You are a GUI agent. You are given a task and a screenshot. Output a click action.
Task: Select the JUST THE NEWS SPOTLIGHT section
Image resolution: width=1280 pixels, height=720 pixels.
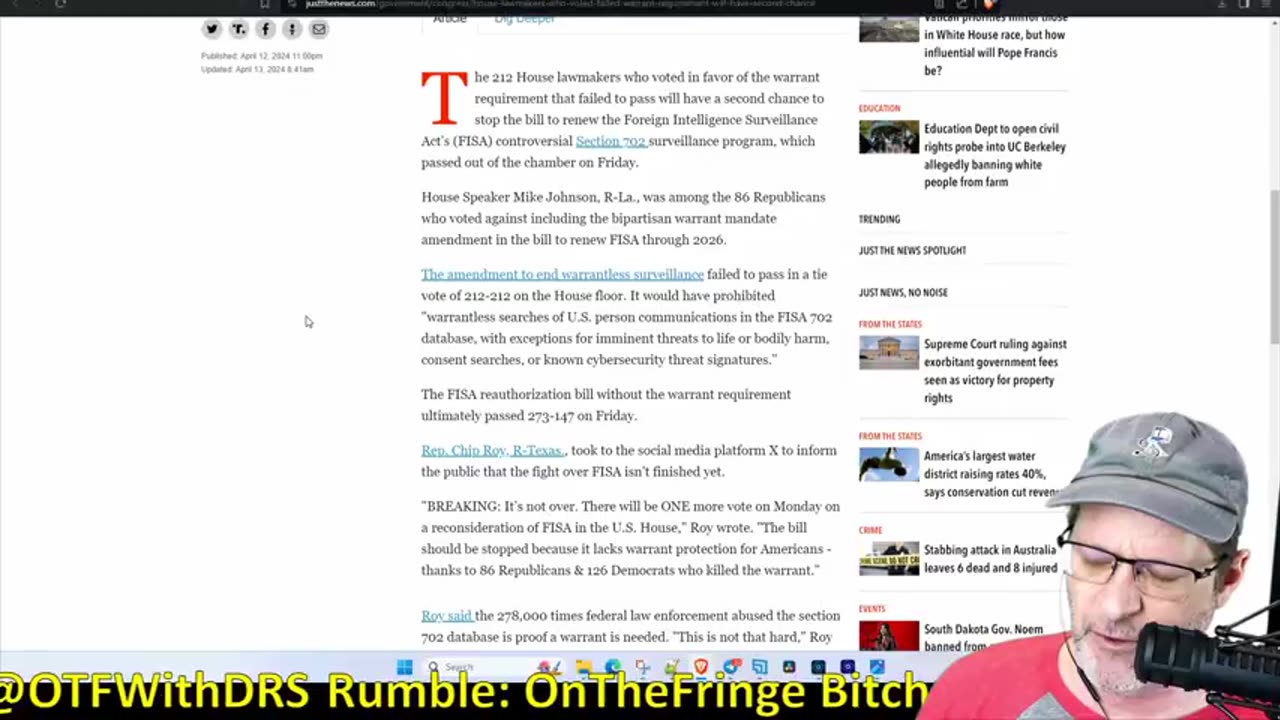912,251
